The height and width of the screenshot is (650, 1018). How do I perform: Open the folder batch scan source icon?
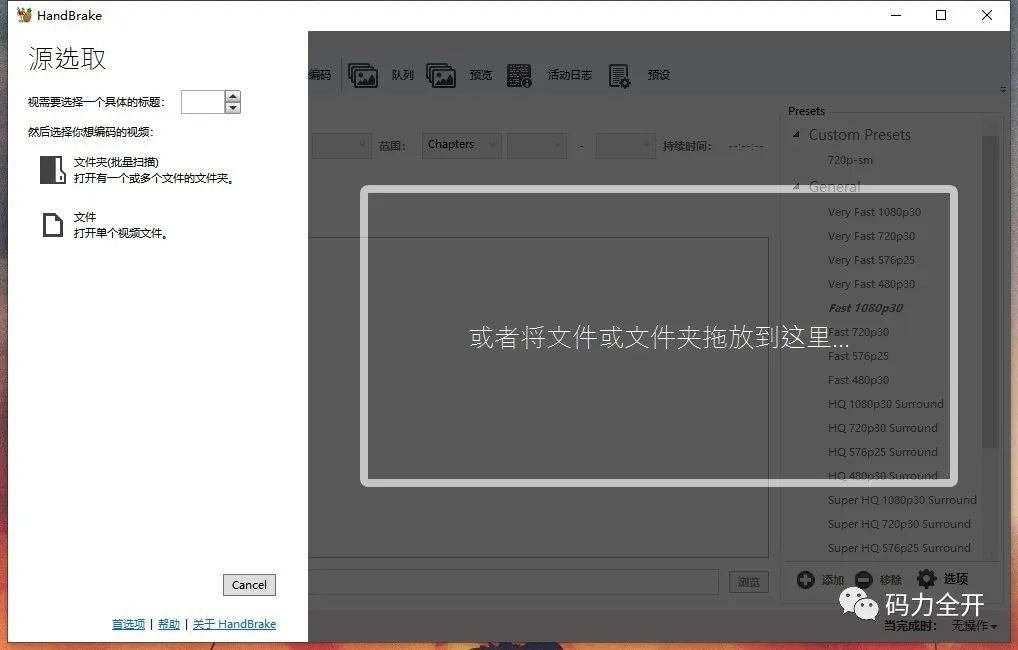tap(53, 169)
